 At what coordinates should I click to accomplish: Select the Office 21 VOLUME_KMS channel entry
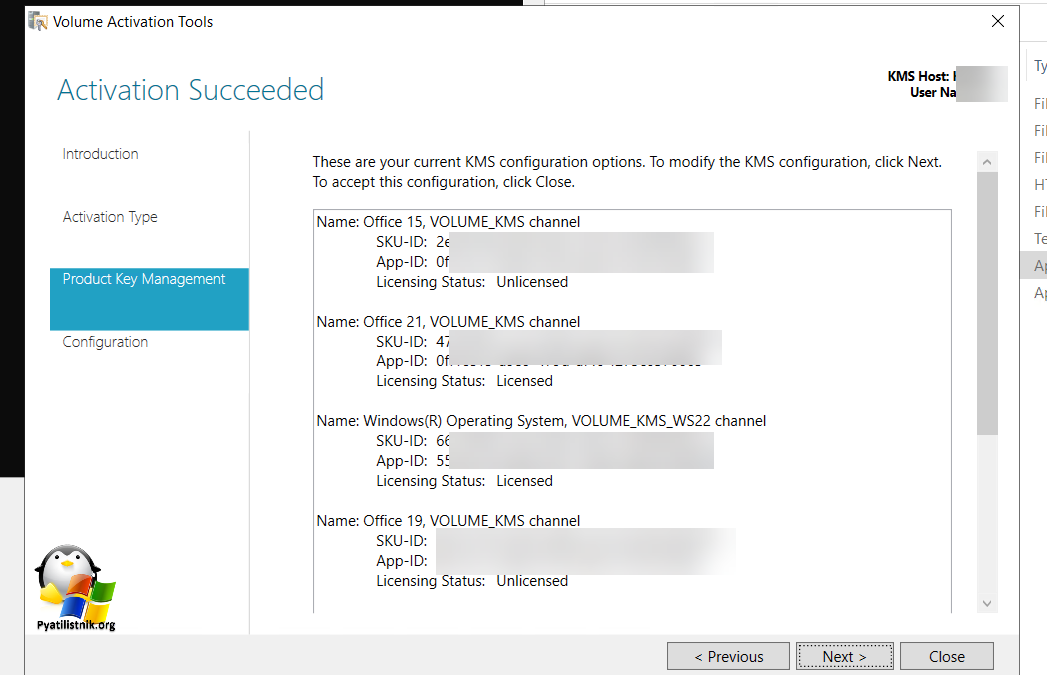coord(448,322)
